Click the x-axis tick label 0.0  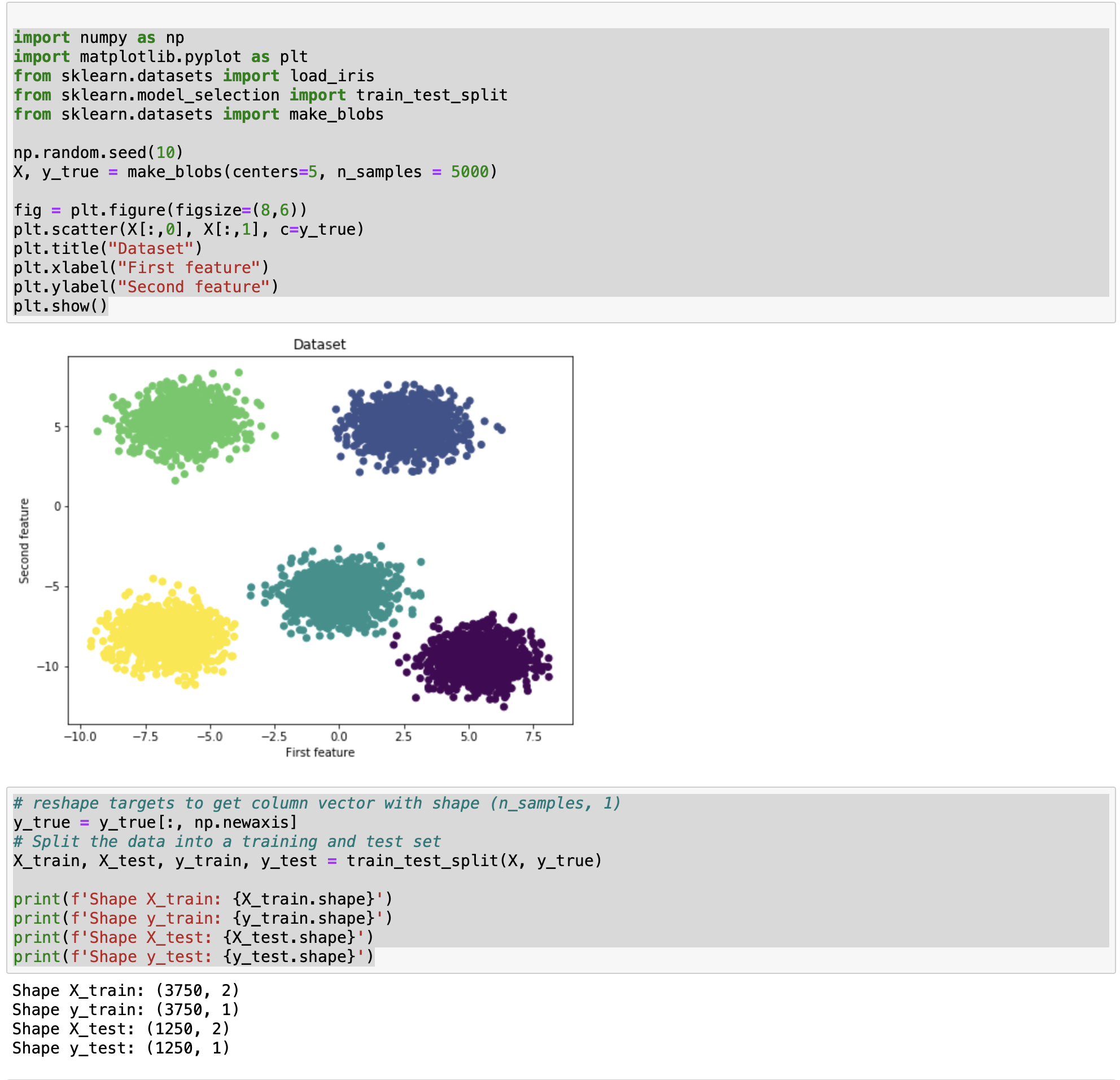[339, 736]
